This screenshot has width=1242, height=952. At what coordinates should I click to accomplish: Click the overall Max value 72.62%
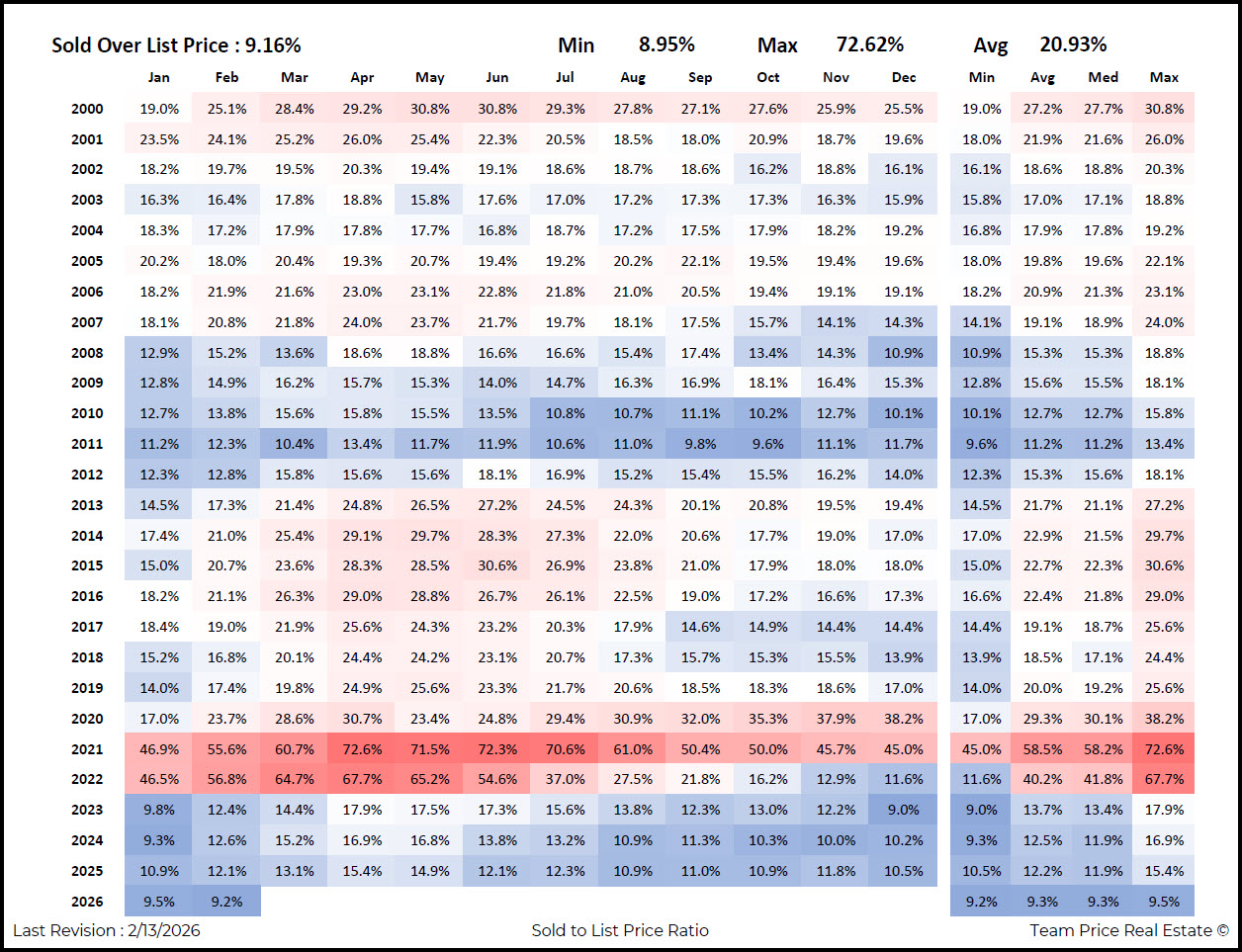[x=869, y=44]
